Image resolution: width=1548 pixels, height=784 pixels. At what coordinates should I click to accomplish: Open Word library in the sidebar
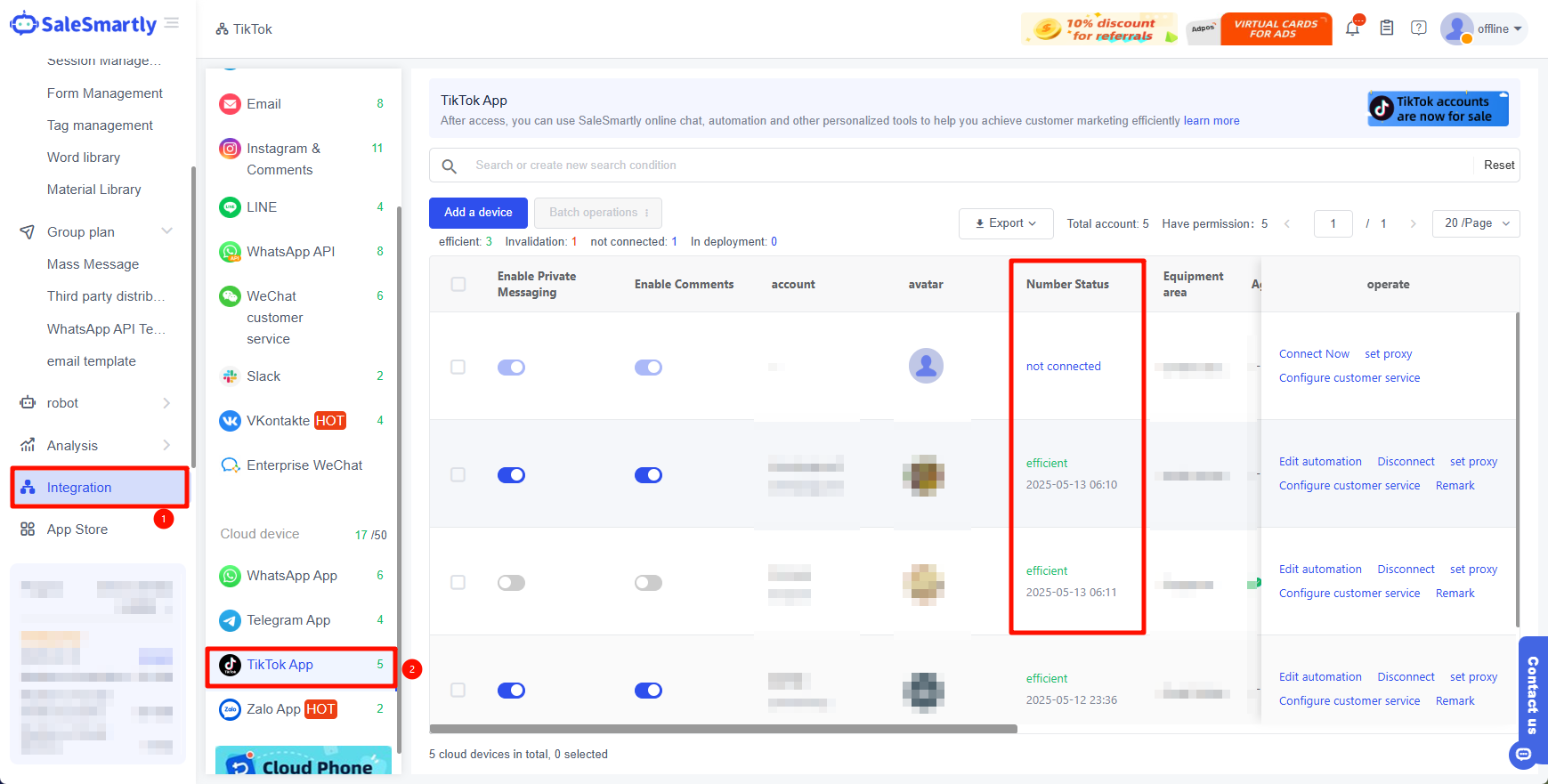coord(84,158)
